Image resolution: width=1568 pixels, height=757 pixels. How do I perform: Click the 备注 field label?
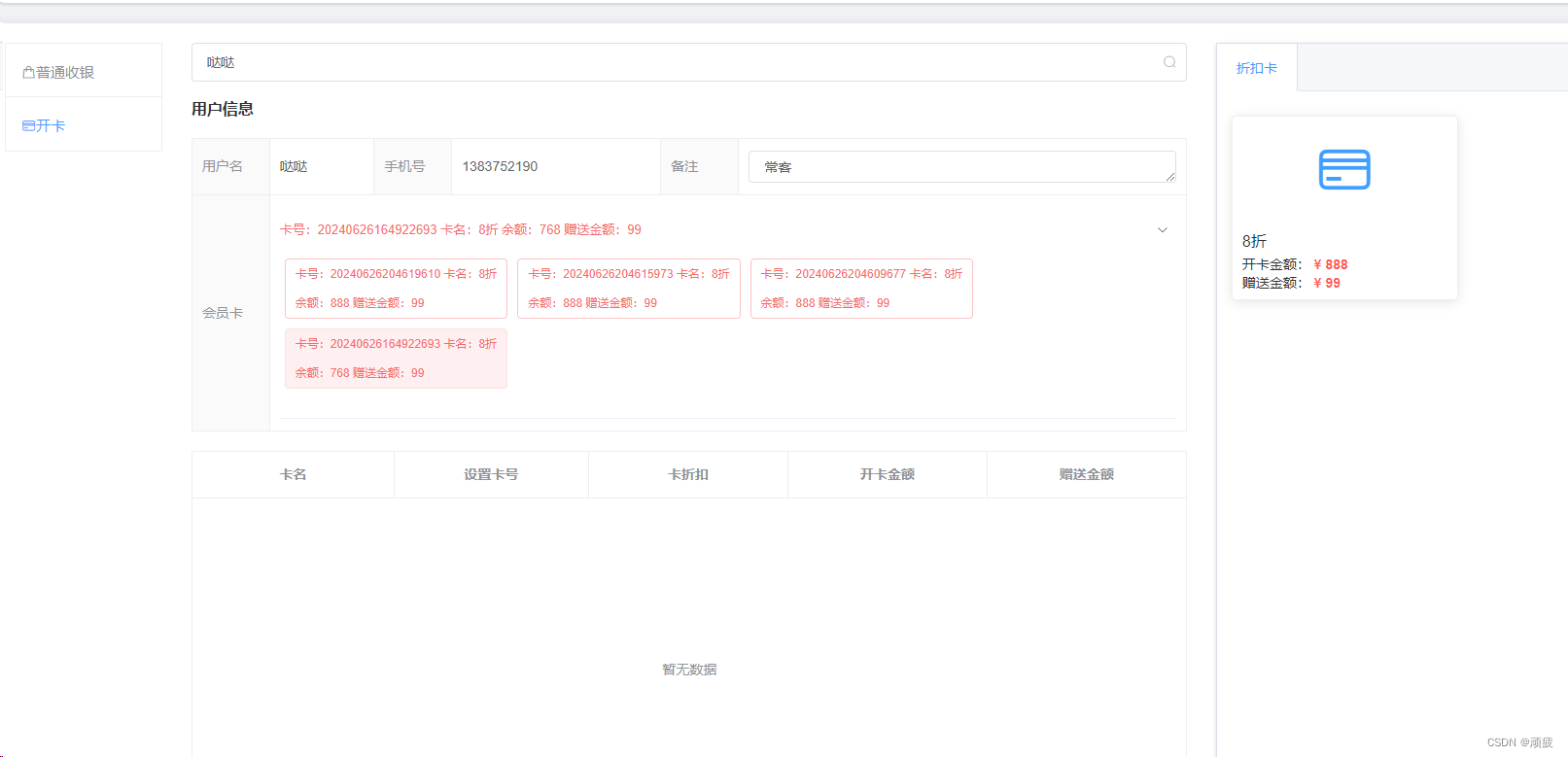point(684,166)
